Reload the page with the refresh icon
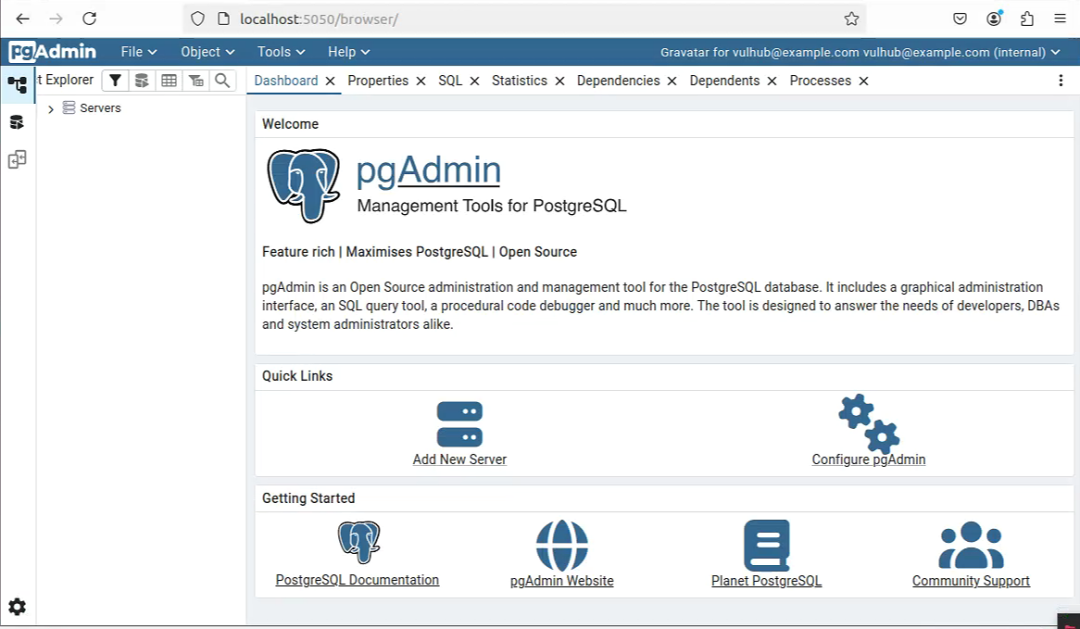 90,19
